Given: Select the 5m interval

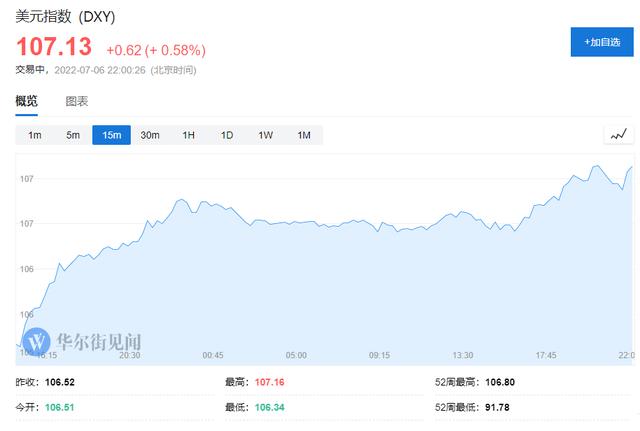Looking at the screenshot, I should point(73,135).
